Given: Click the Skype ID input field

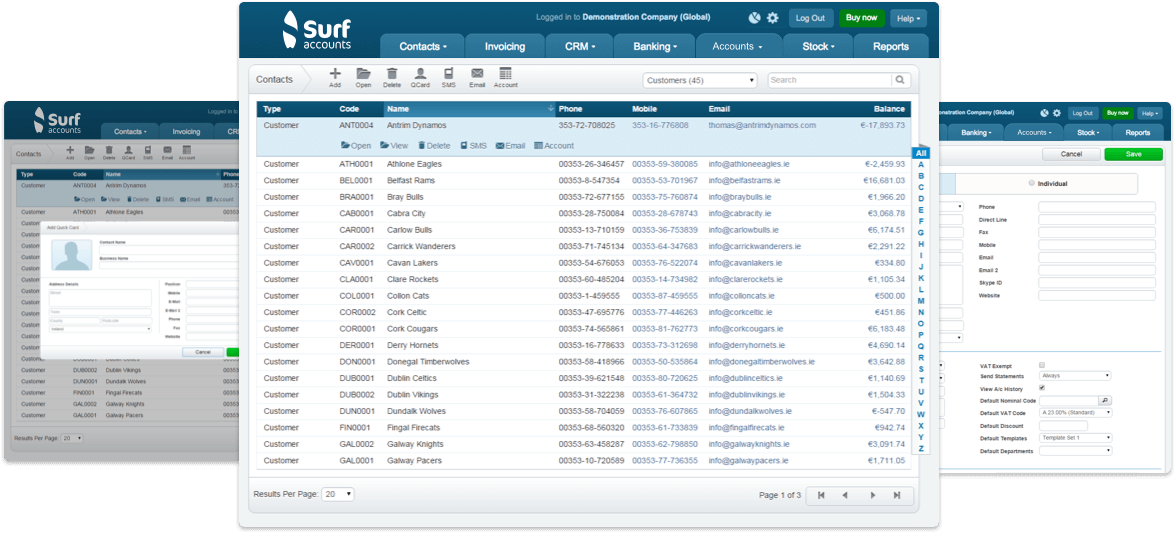Looking at the screenshot, I should click(x=1097, y=282).
